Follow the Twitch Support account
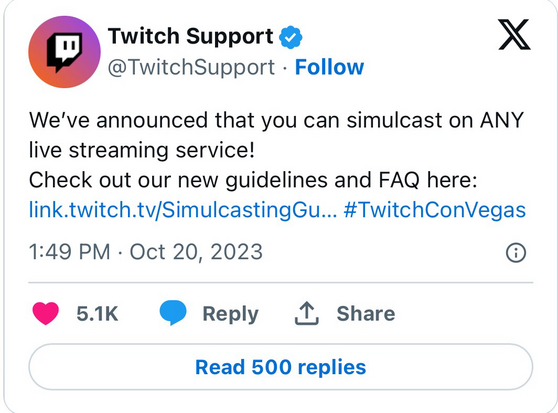The height and width of the screenshot is (413, 558). [x=329, y=67]
